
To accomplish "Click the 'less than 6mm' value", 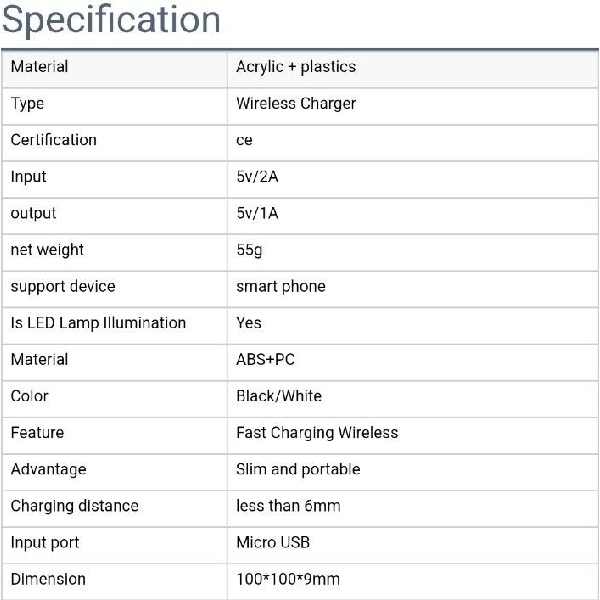I will 288,506.
